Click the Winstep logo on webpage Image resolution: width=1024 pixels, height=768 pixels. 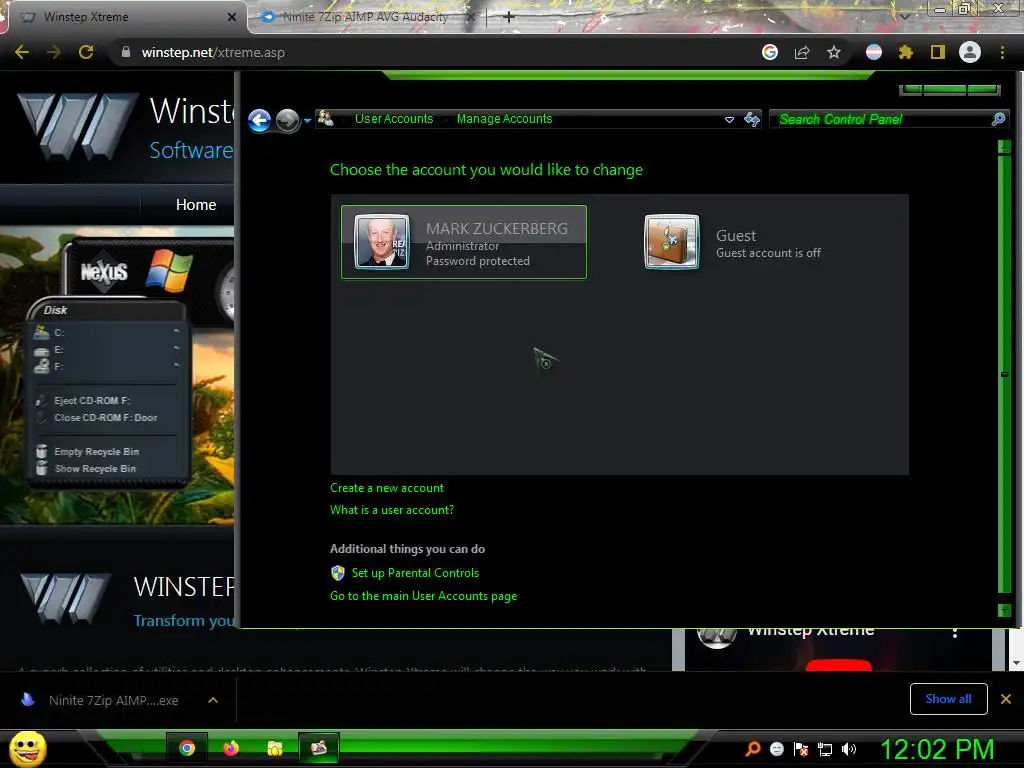click(x=76, y=127)
